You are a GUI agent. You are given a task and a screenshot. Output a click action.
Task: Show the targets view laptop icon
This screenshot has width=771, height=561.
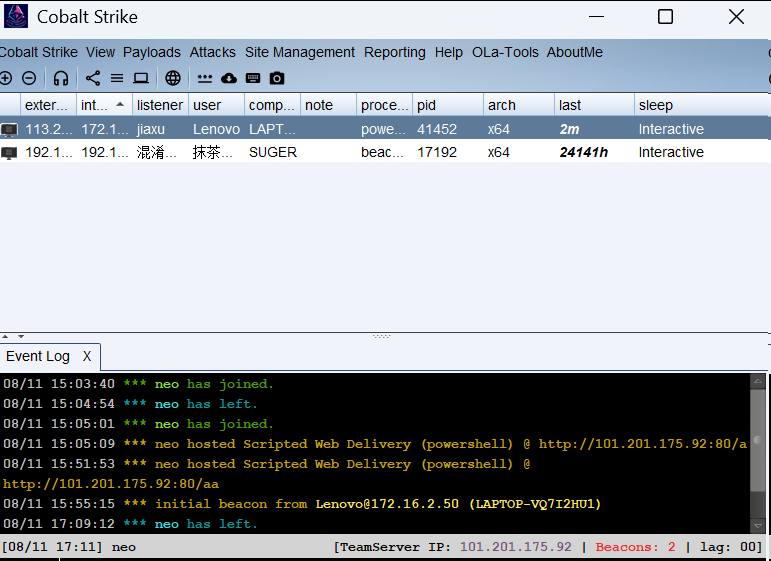pos(141,78)
